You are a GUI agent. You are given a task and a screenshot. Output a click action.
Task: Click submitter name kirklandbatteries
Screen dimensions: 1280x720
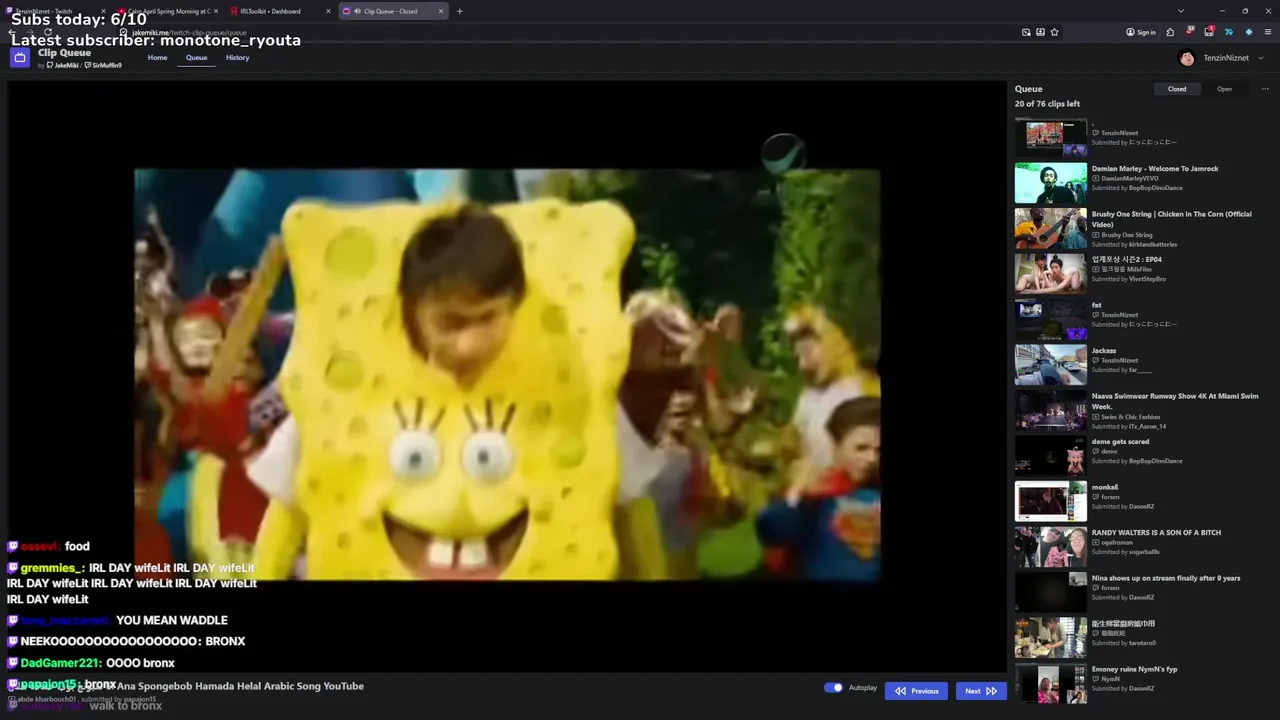click(1153, 244)
